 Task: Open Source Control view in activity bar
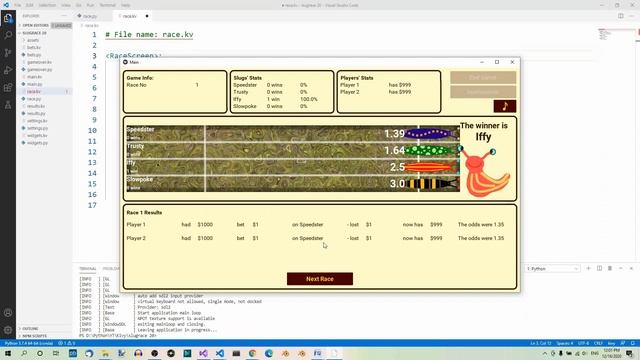(x=8, y=53)
